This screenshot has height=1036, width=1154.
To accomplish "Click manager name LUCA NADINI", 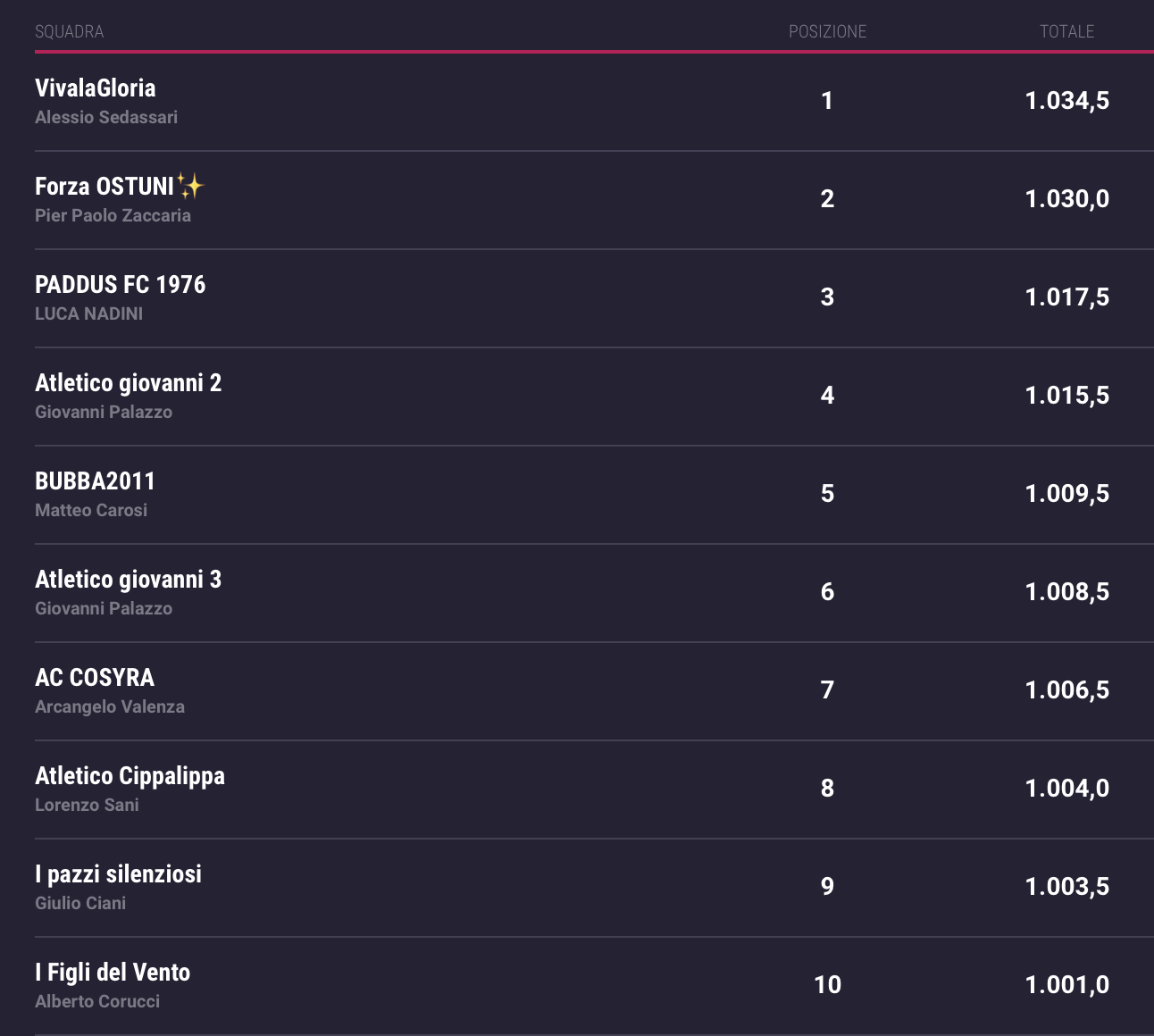I will pos(88,314).
